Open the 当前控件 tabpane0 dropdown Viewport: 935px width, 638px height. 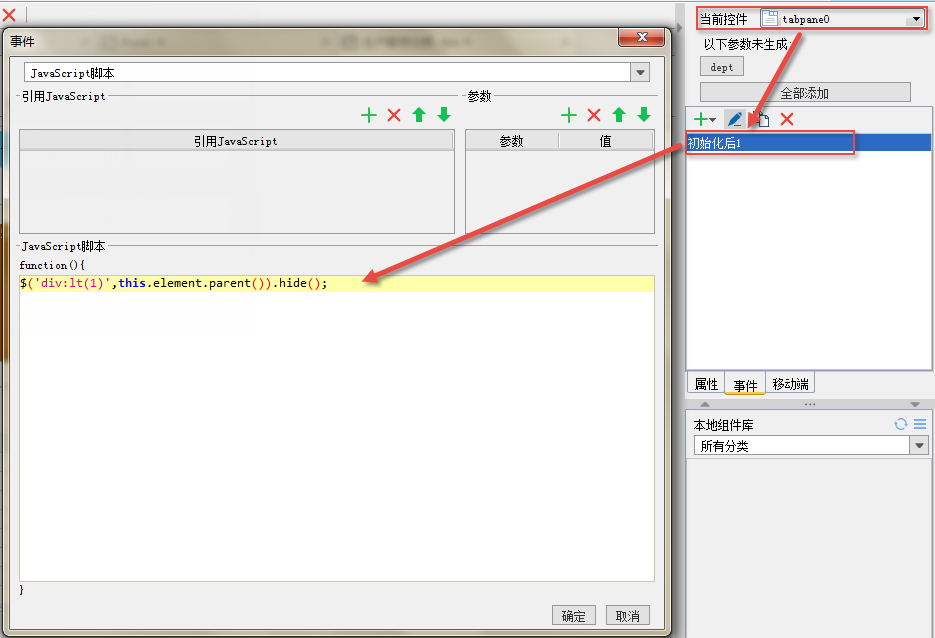pos(915,20)
